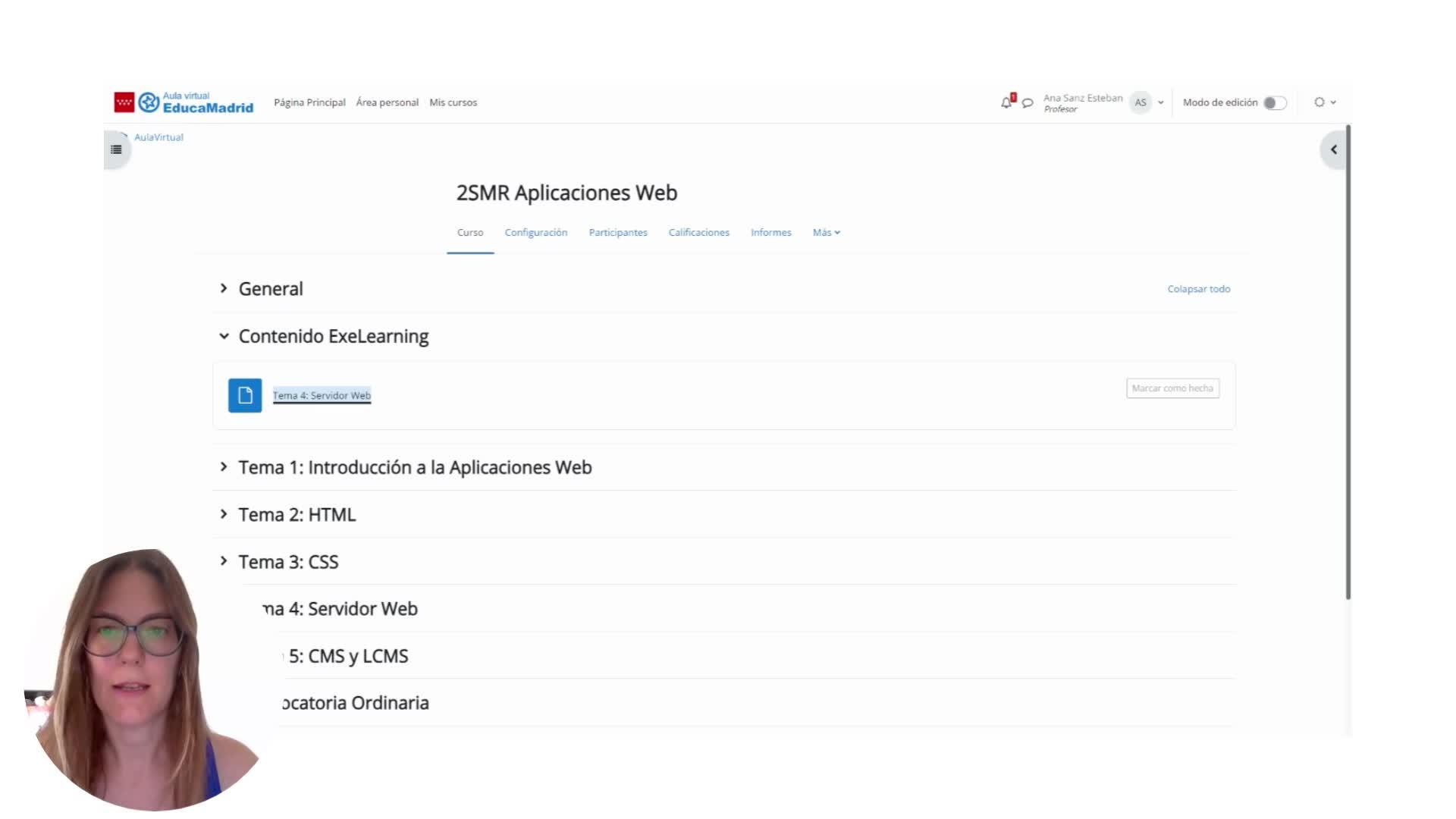
Task: Collapse the Contenido ExeLearning section
Action: (224, 336)
